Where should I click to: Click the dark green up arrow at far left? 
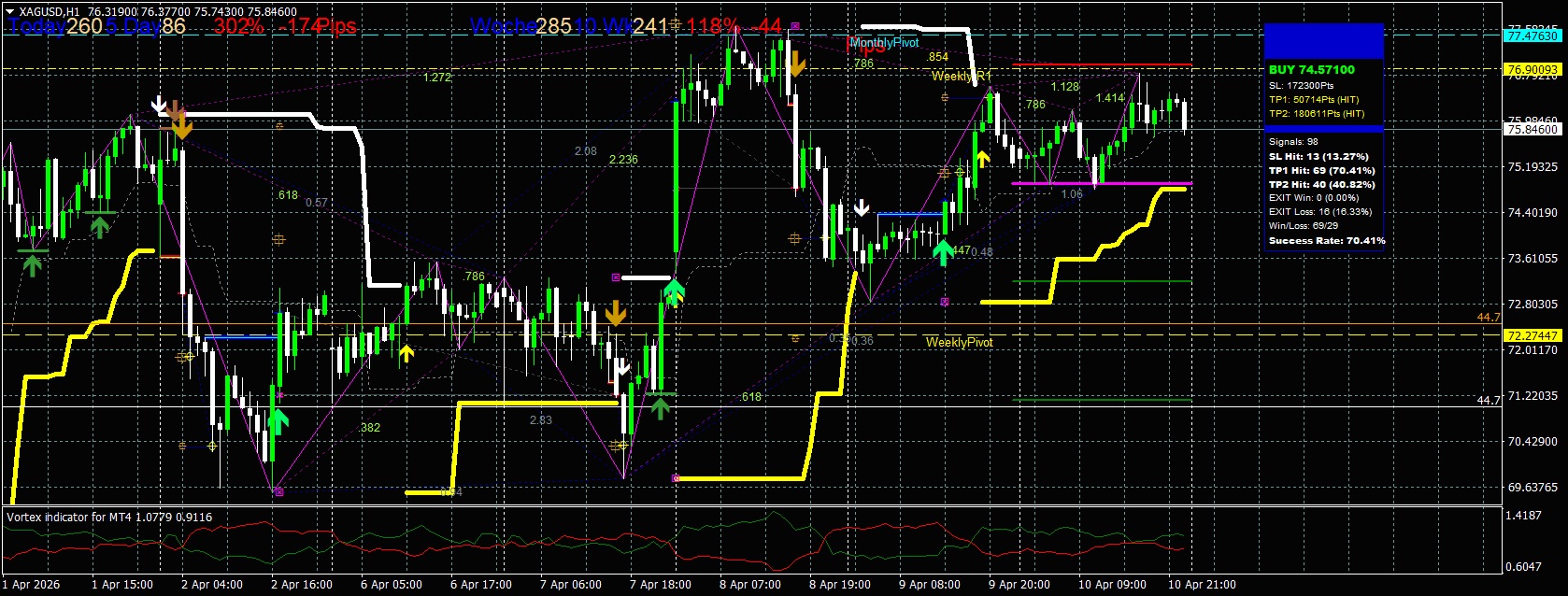click(x=33, y=264)
